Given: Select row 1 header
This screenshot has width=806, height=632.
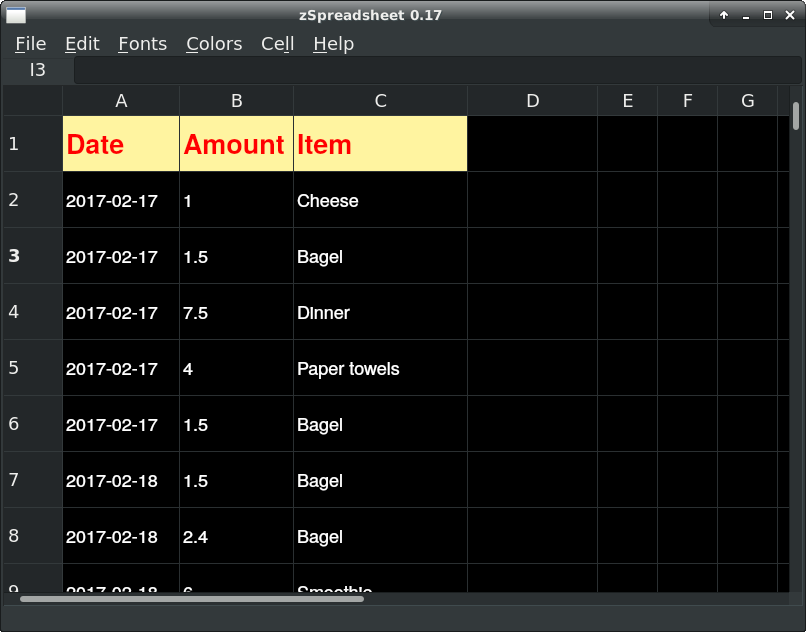Looking at the screenshot, I should 33,143.
